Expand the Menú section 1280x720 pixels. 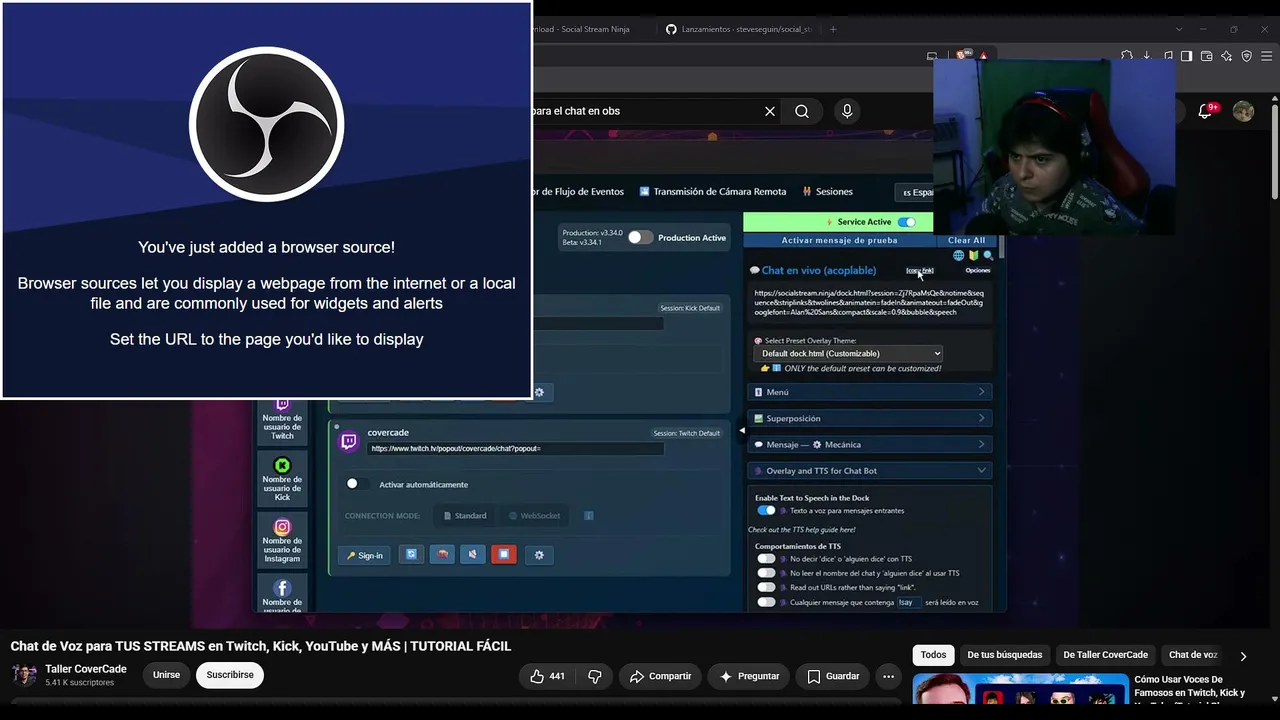tap(869, 392)
